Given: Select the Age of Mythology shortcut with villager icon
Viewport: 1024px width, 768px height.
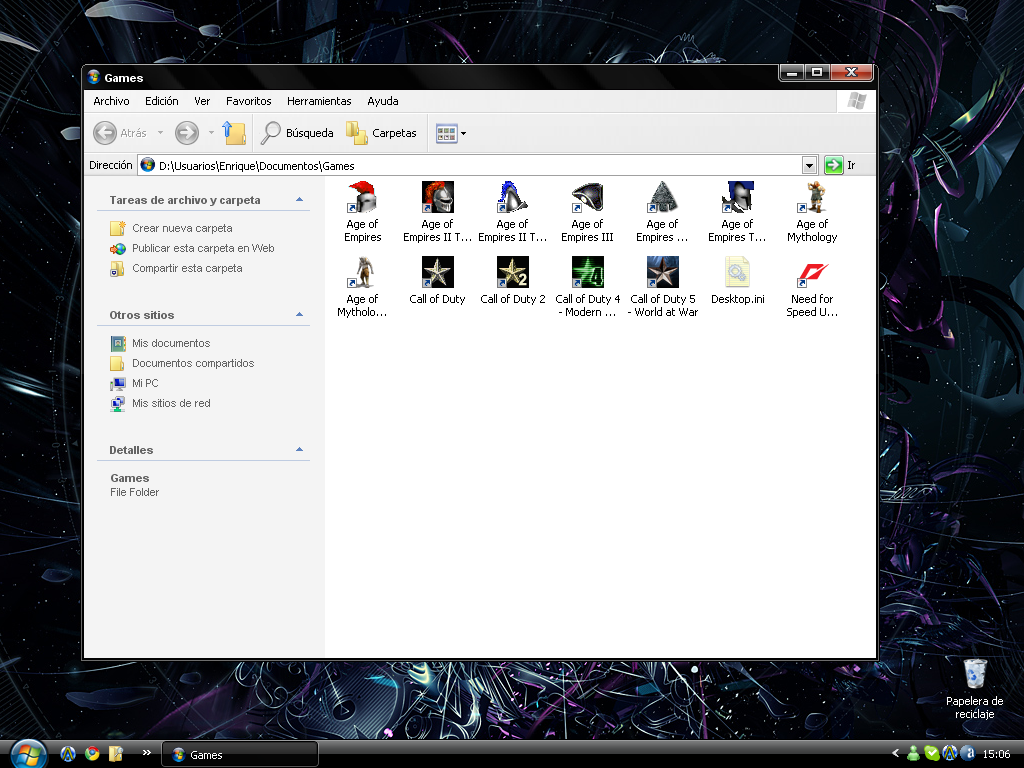Looking at the screenshot, I should [812, 212].
